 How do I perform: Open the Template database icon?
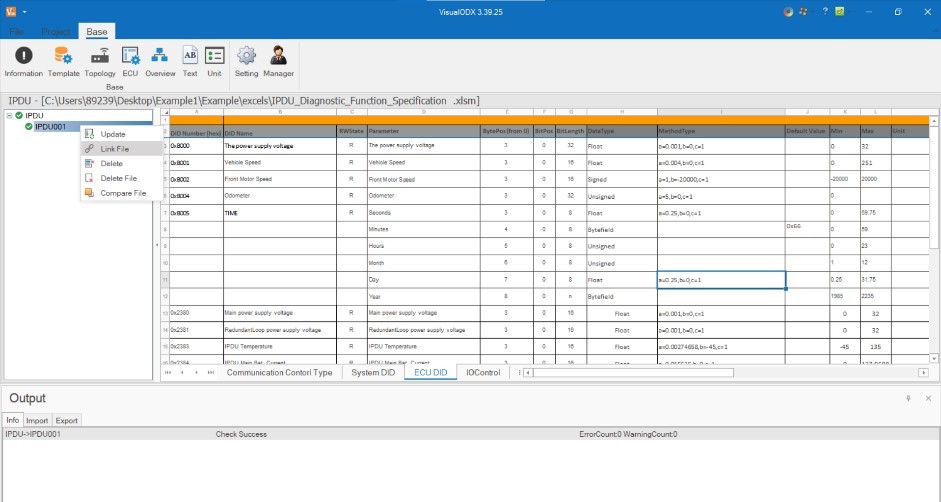[64, 62]
